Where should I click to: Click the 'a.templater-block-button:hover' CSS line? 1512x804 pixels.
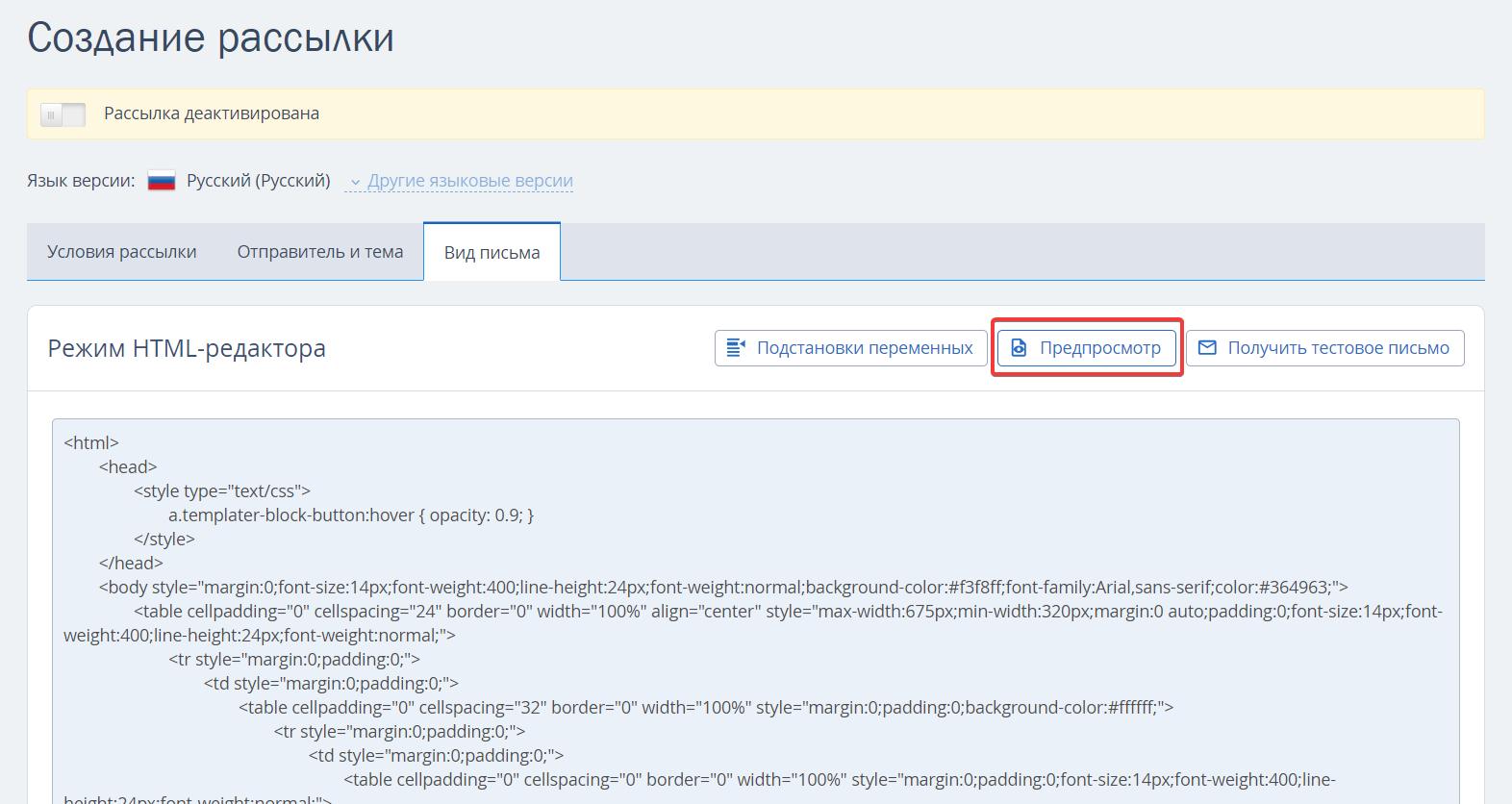click(x=351, y=515)
